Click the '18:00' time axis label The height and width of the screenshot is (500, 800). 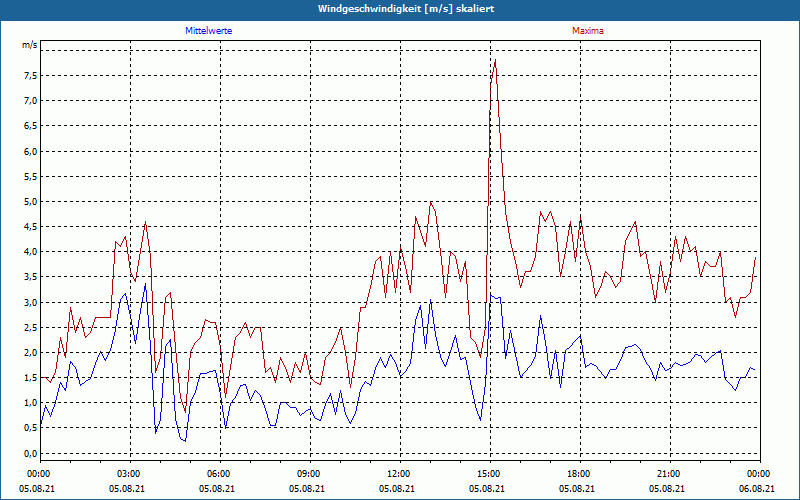click(579, 474)
